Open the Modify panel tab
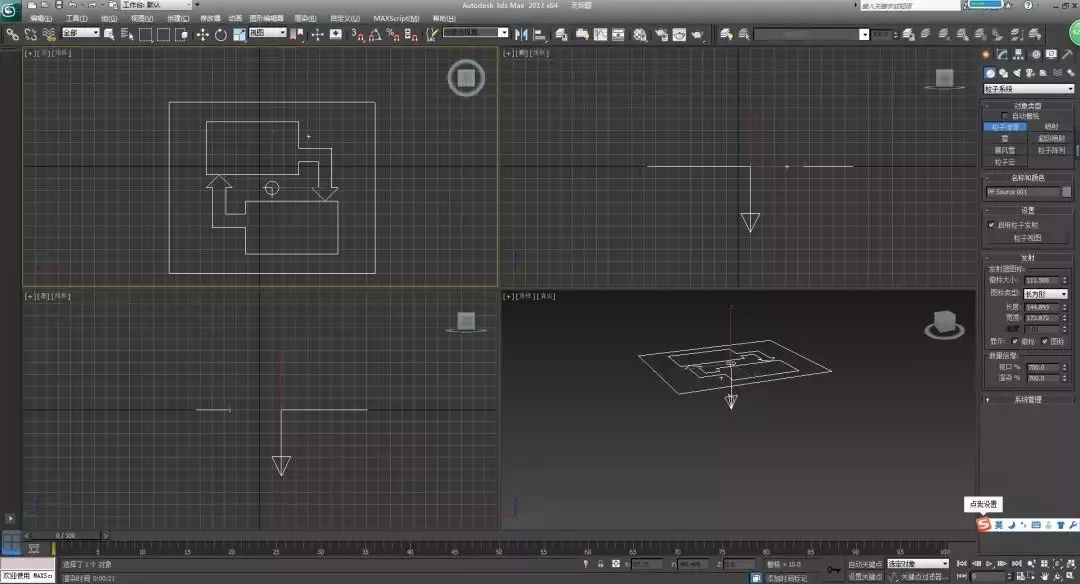 [x=1002, y=54]
